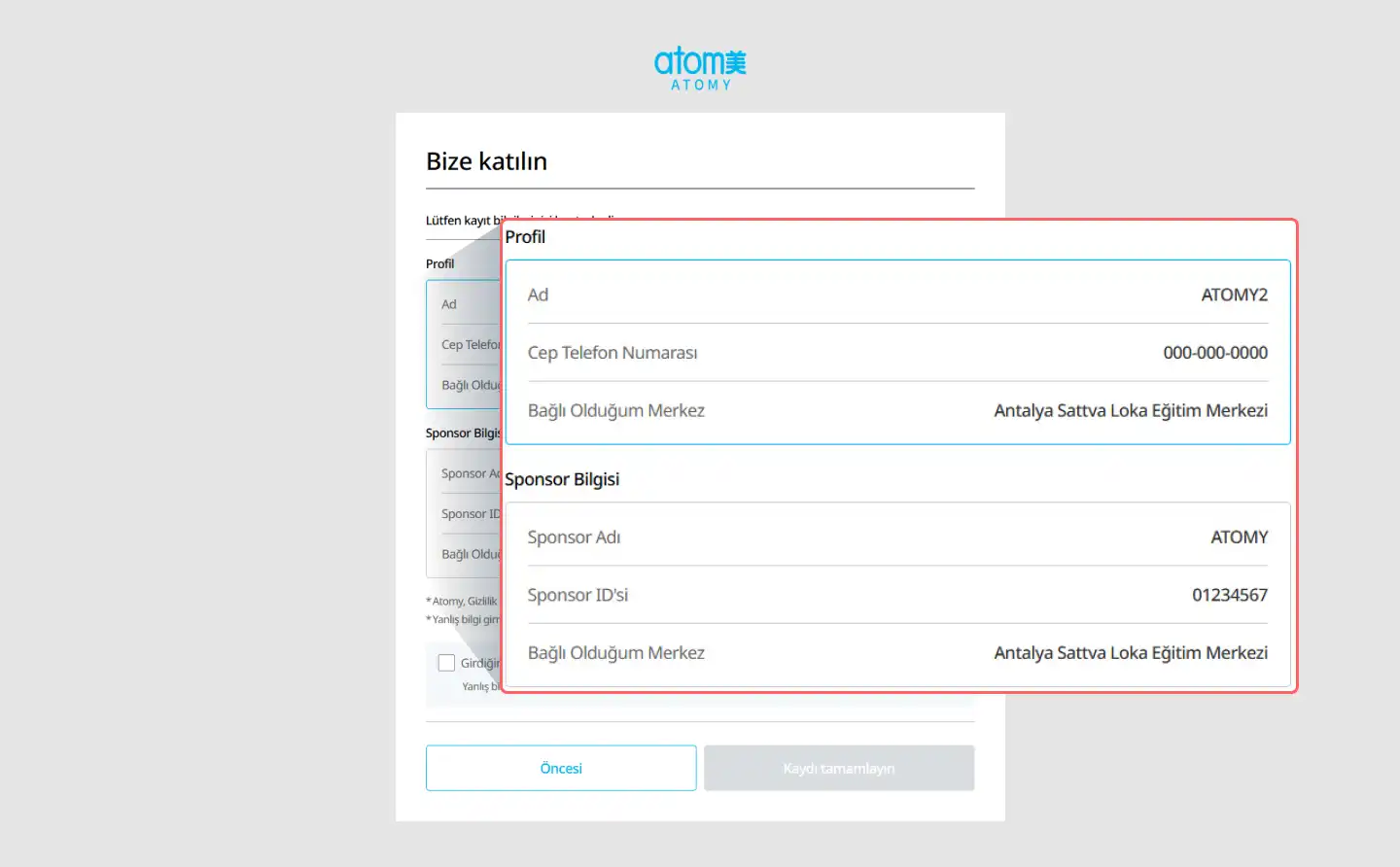Click Bağlı Olduğum Merkez label under enlarged Profil
Viewport: 1400px width, 867px height.
pos(615,411)
